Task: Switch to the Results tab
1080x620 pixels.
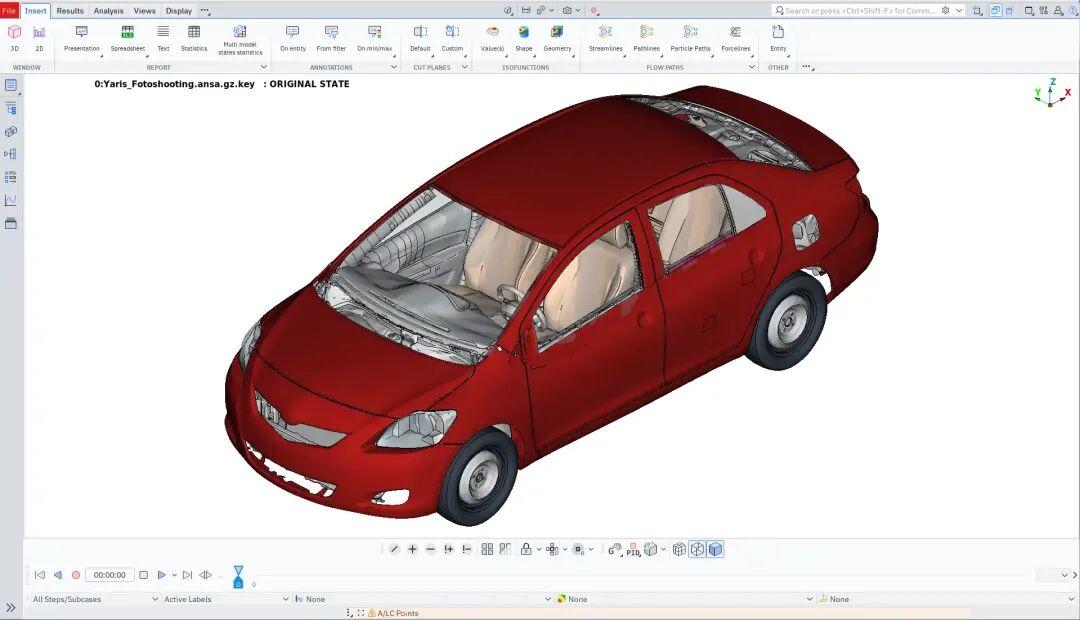Action: coord(70,11)
